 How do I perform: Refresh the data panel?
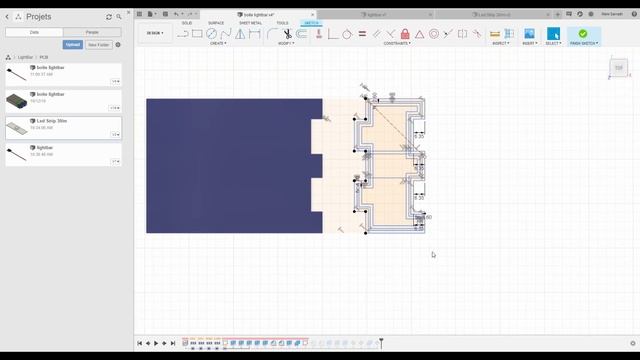[x=109, y=17]
